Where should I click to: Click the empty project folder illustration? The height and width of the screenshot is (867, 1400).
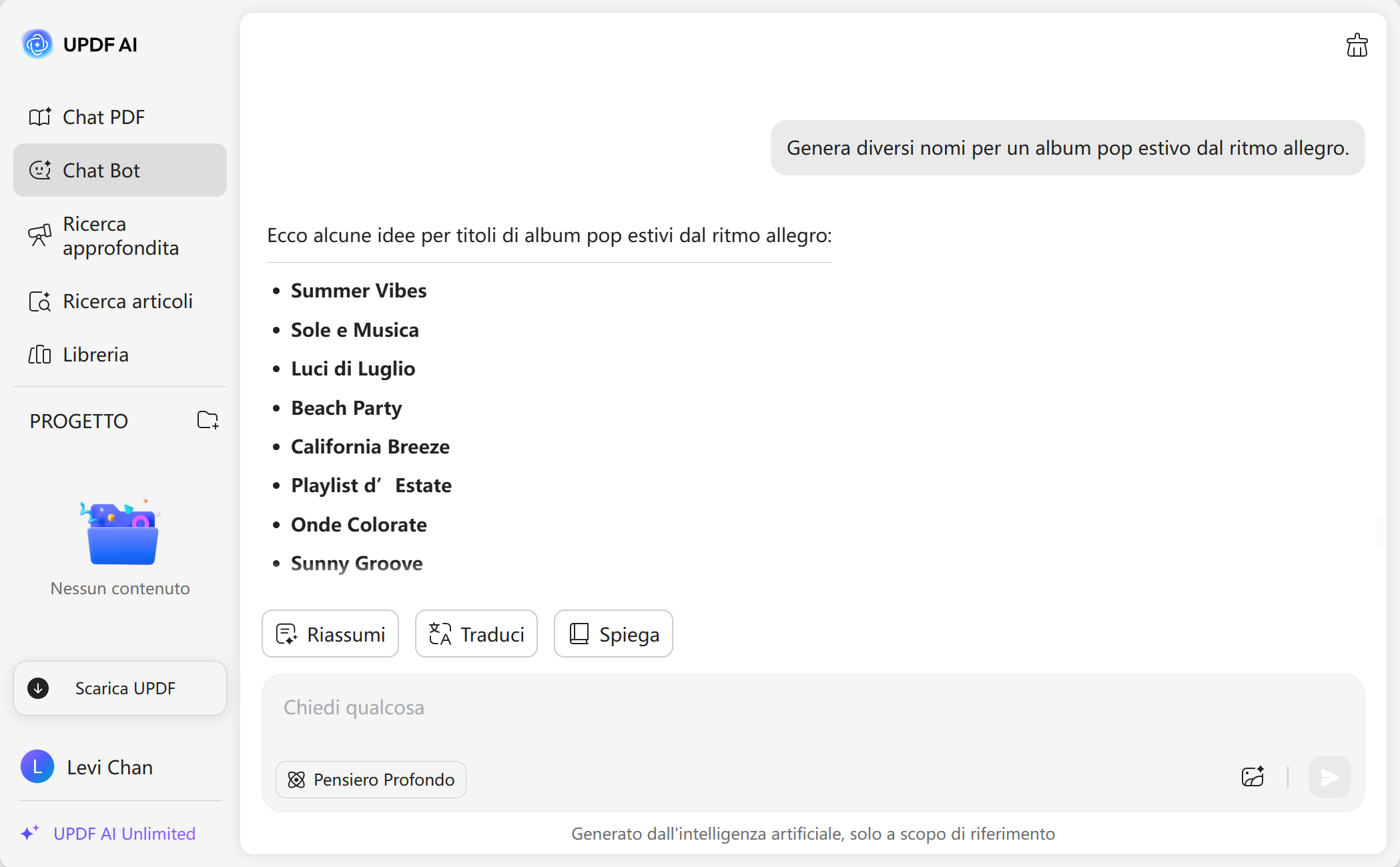(x=121, y=534)
